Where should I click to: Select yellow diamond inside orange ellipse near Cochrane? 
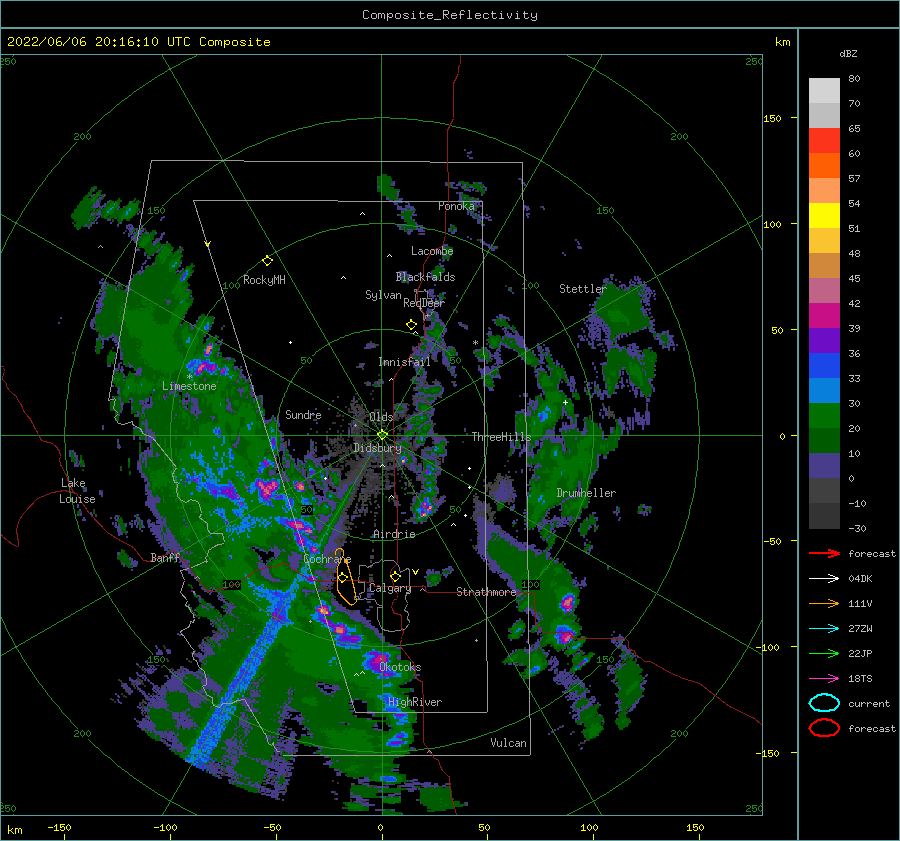[343, 577]
